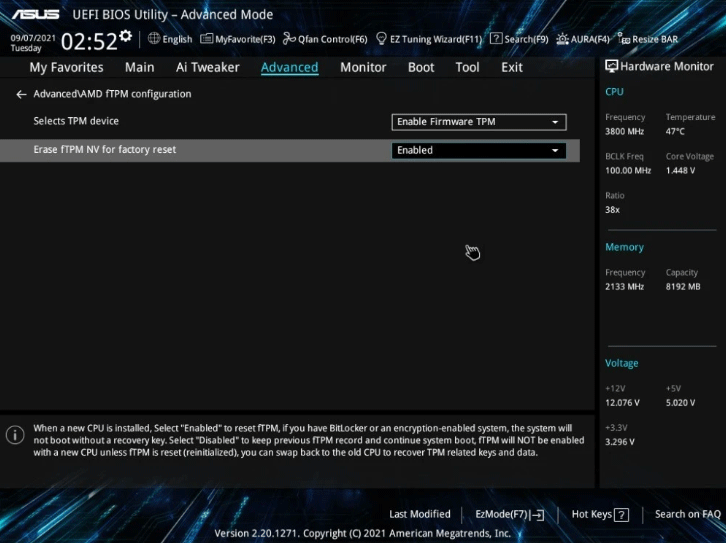Click the Last Modified button

click(x=419, y=514)
